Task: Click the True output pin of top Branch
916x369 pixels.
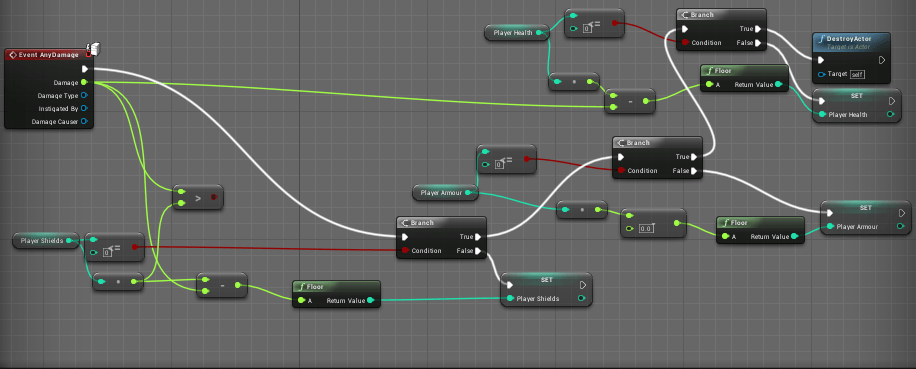Action: [758, 29]
